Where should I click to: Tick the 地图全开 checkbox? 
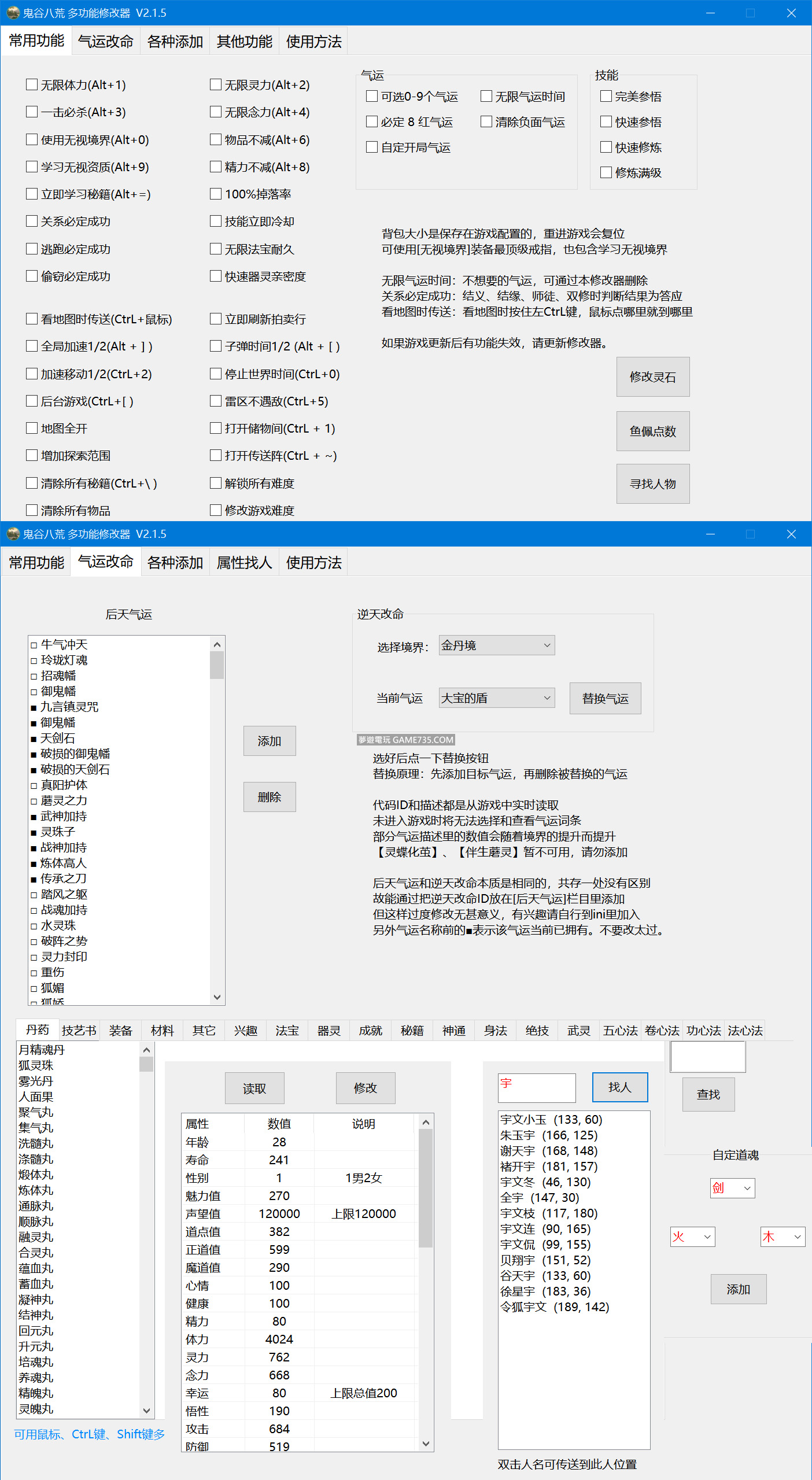[32, 429]
